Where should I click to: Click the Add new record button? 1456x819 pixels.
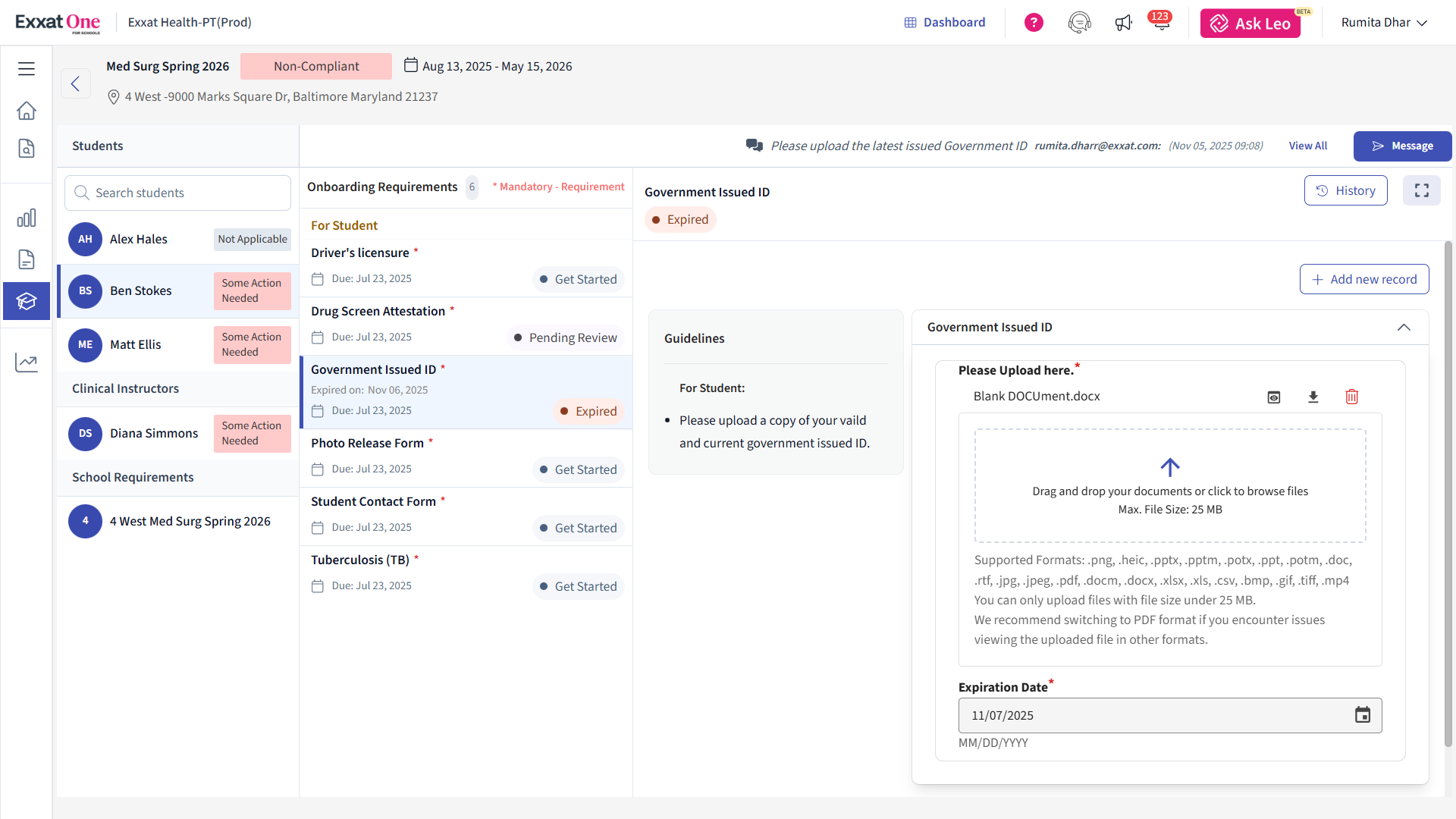[1363, 279]
